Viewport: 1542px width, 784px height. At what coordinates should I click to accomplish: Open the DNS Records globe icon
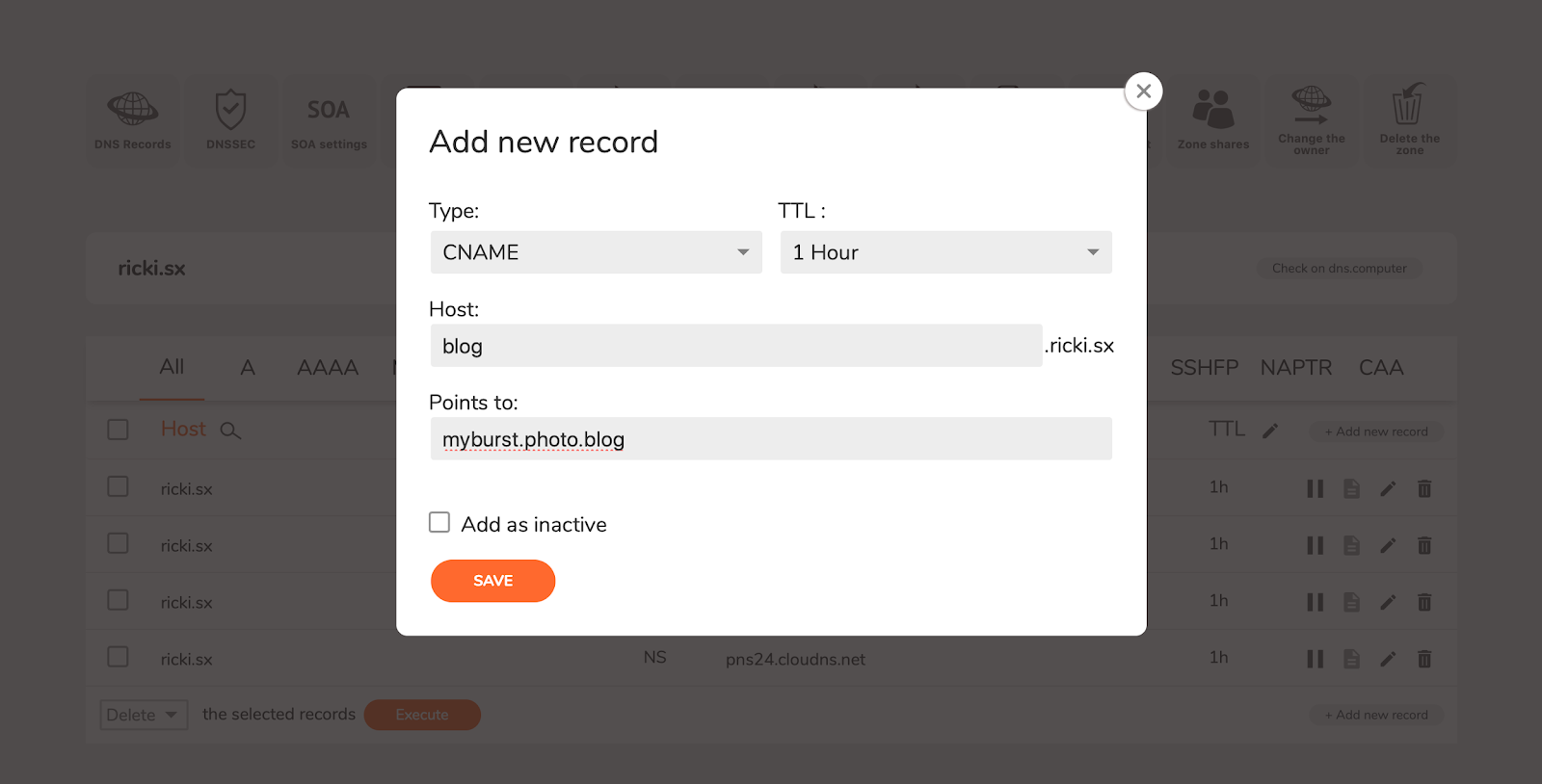pos(133,110)
